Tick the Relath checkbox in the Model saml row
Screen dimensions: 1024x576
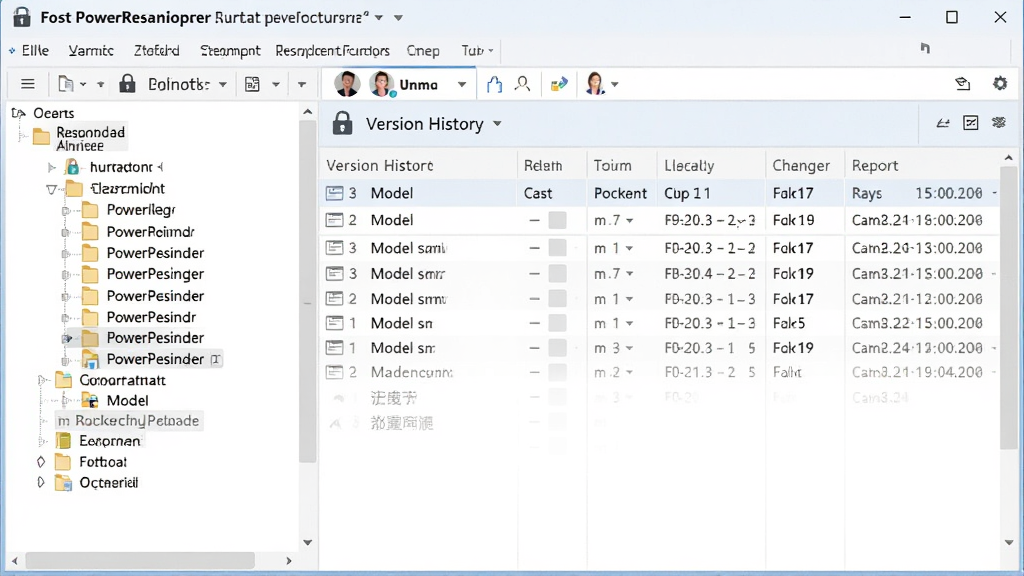pos(557,248)
